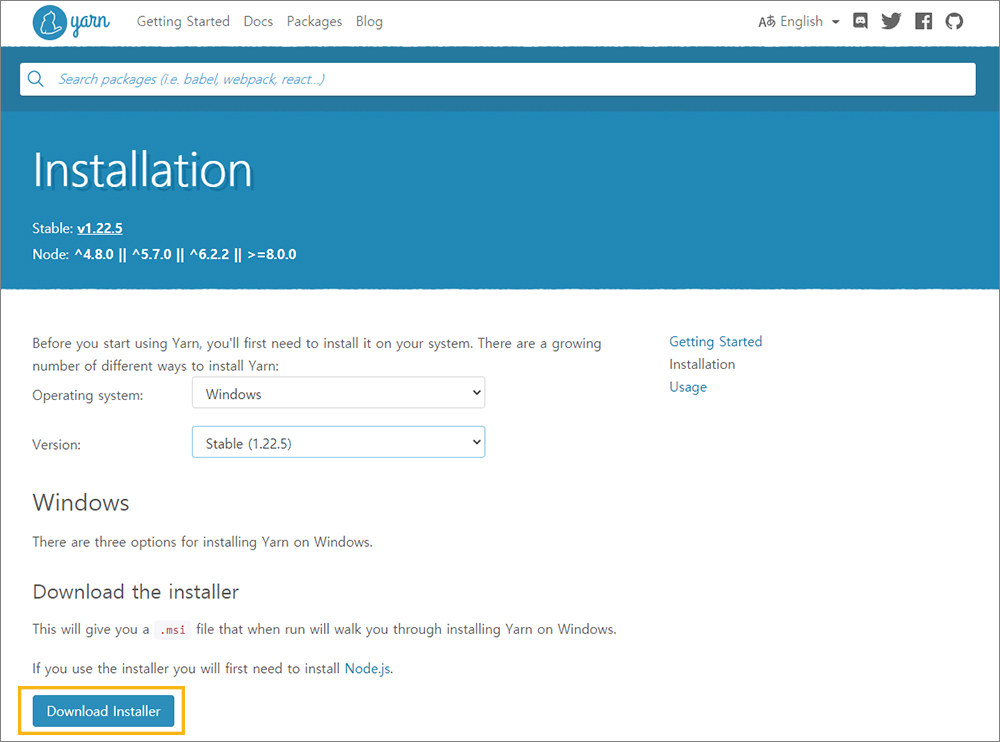The width and height of the screenshot is (1000, 742).
Task: Open the Blog menu item
Action: (x=369, y=22)
